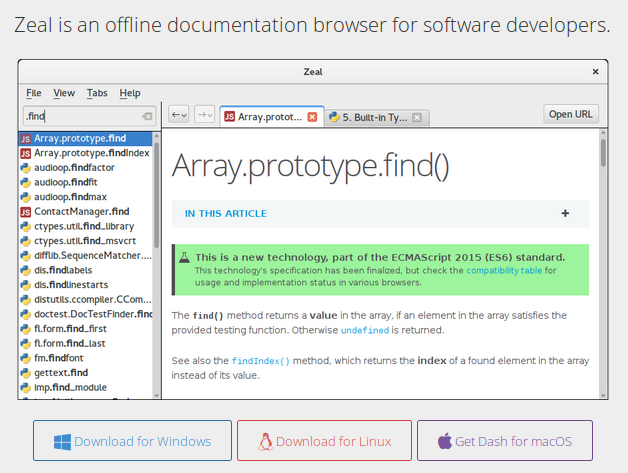Go forward with the right arrow button

coord(204,115)
